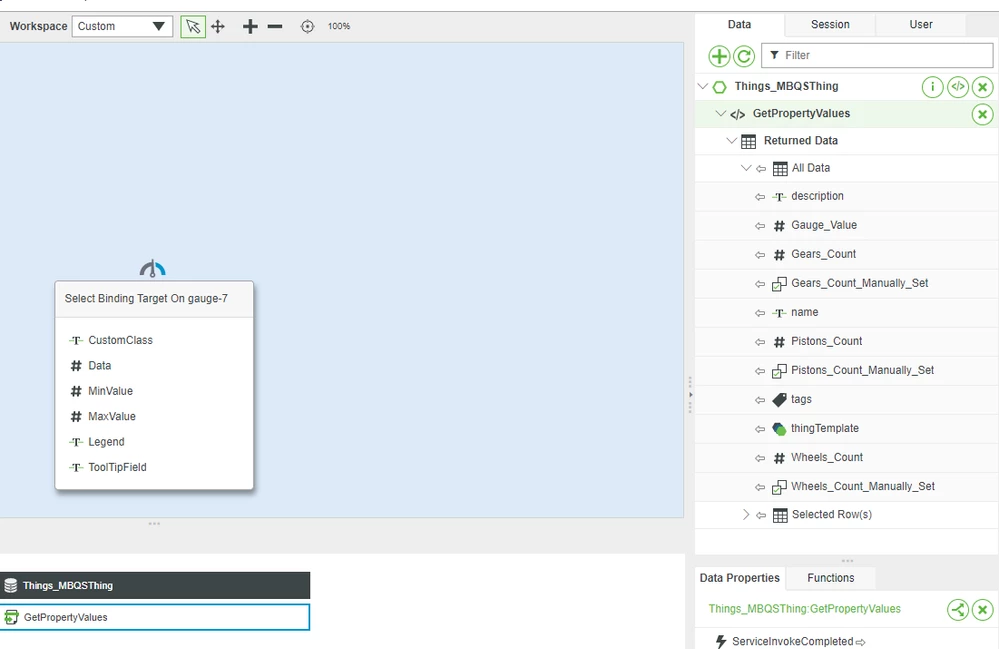Choose Legend binding target

point(106,442)
